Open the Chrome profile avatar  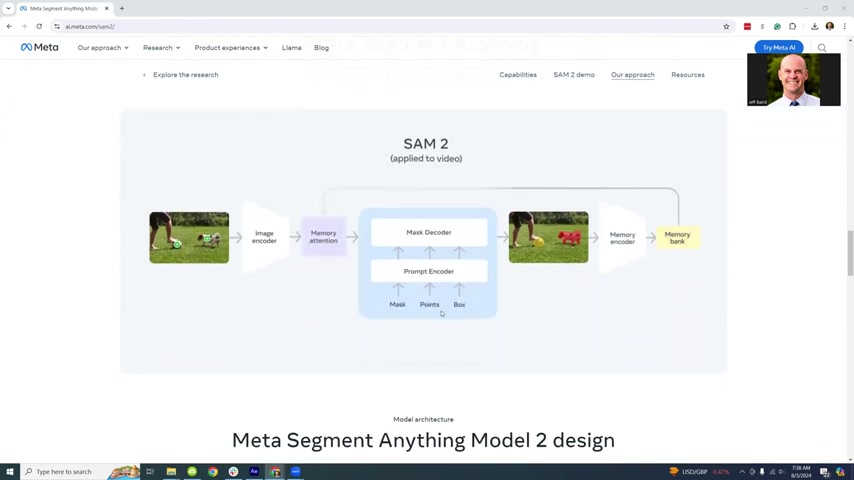(x=829, y=26)
